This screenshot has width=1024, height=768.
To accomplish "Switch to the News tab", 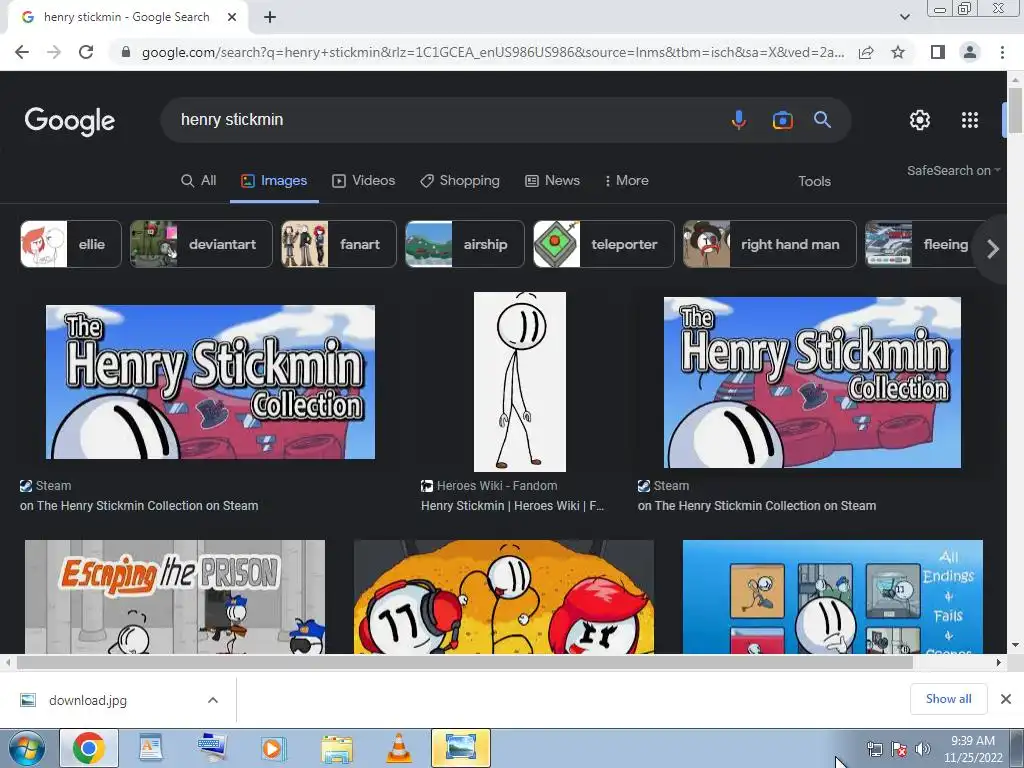I will [552, 181].
